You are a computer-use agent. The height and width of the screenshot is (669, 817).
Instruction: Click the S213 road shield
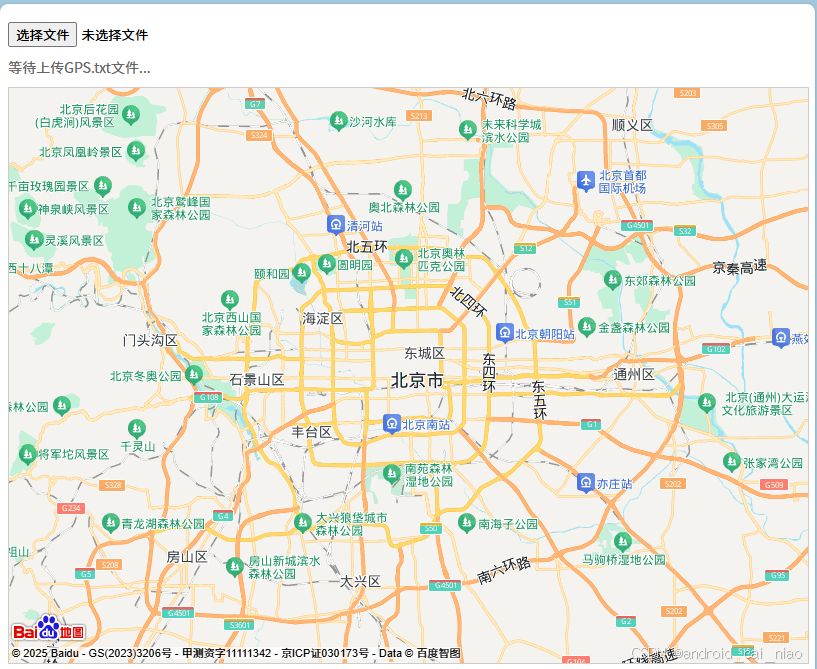point(419,116)
